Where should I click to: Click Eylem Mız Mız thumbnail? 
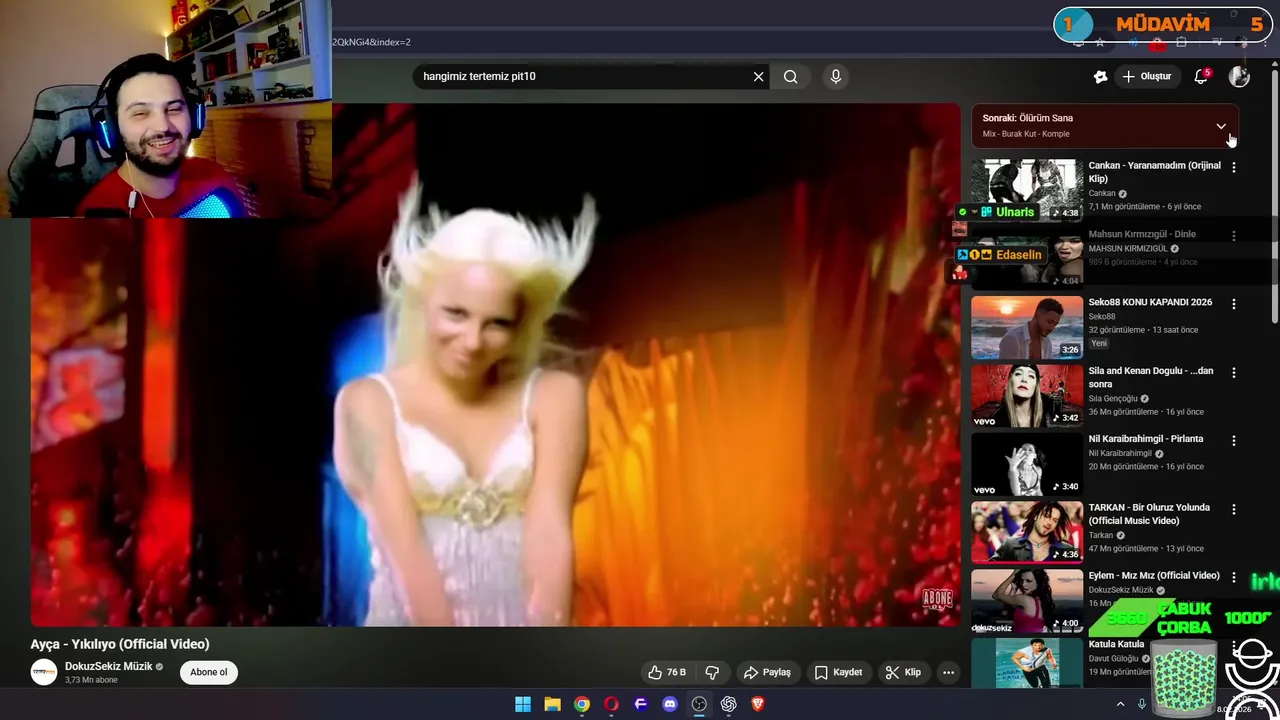tap(1027, 600)
